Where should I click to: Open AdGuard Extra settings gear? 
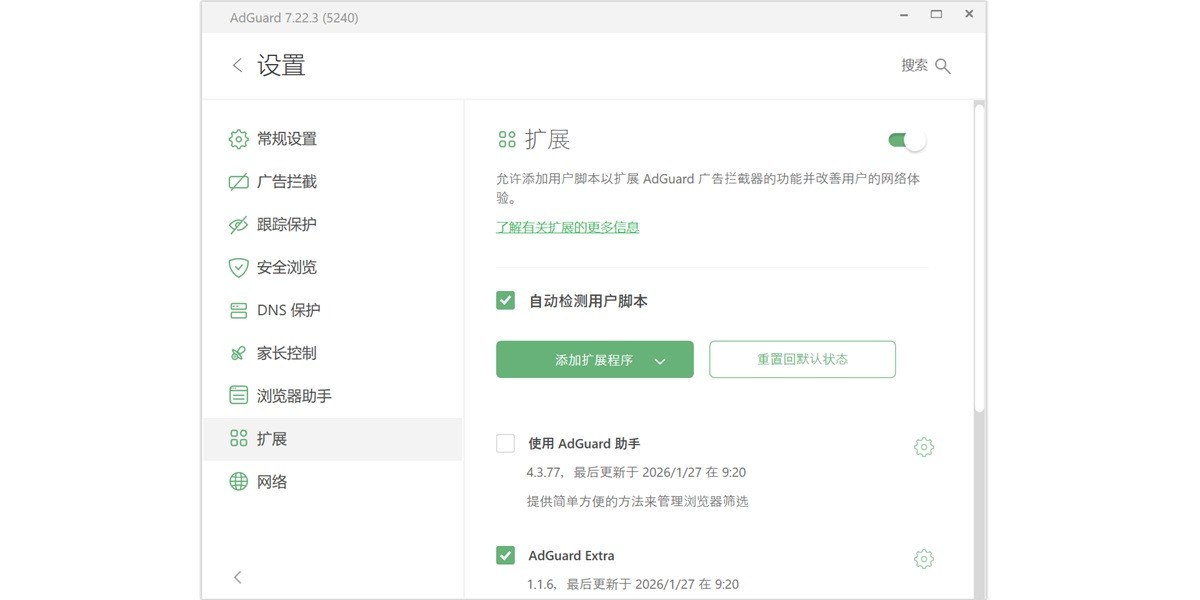coord(923,558)
